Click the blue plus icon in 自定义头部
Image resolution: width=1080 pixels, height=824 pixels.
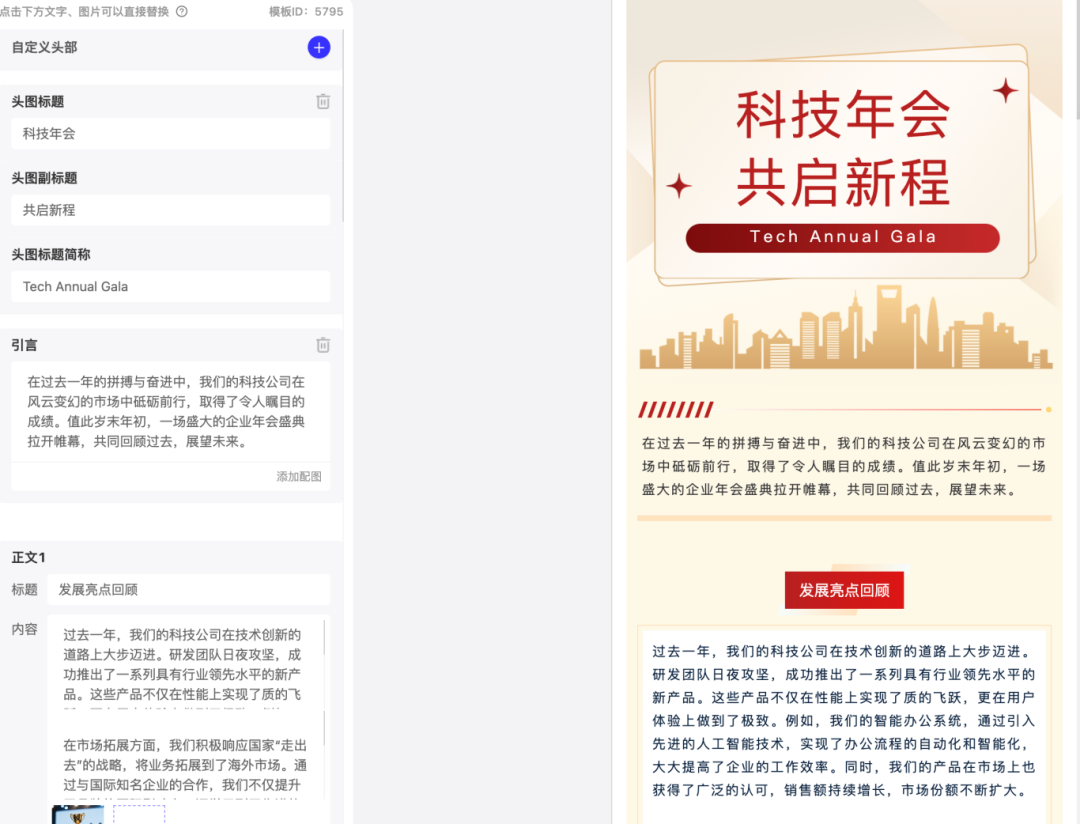click(318, 47)
